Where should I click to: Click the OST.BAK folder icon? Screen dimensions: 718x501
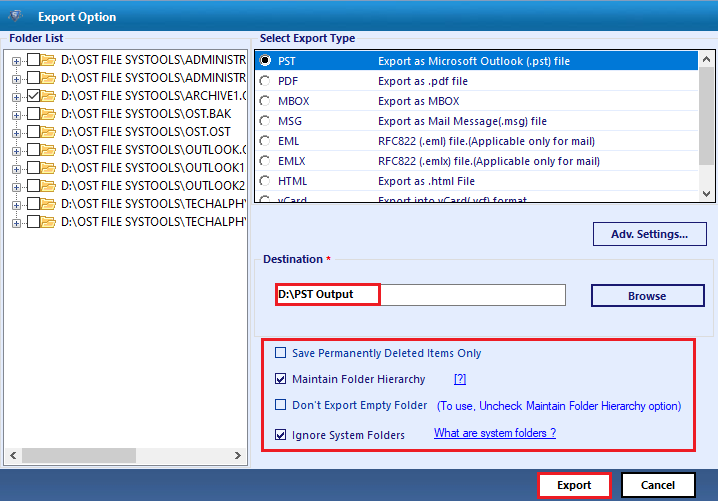49,114
